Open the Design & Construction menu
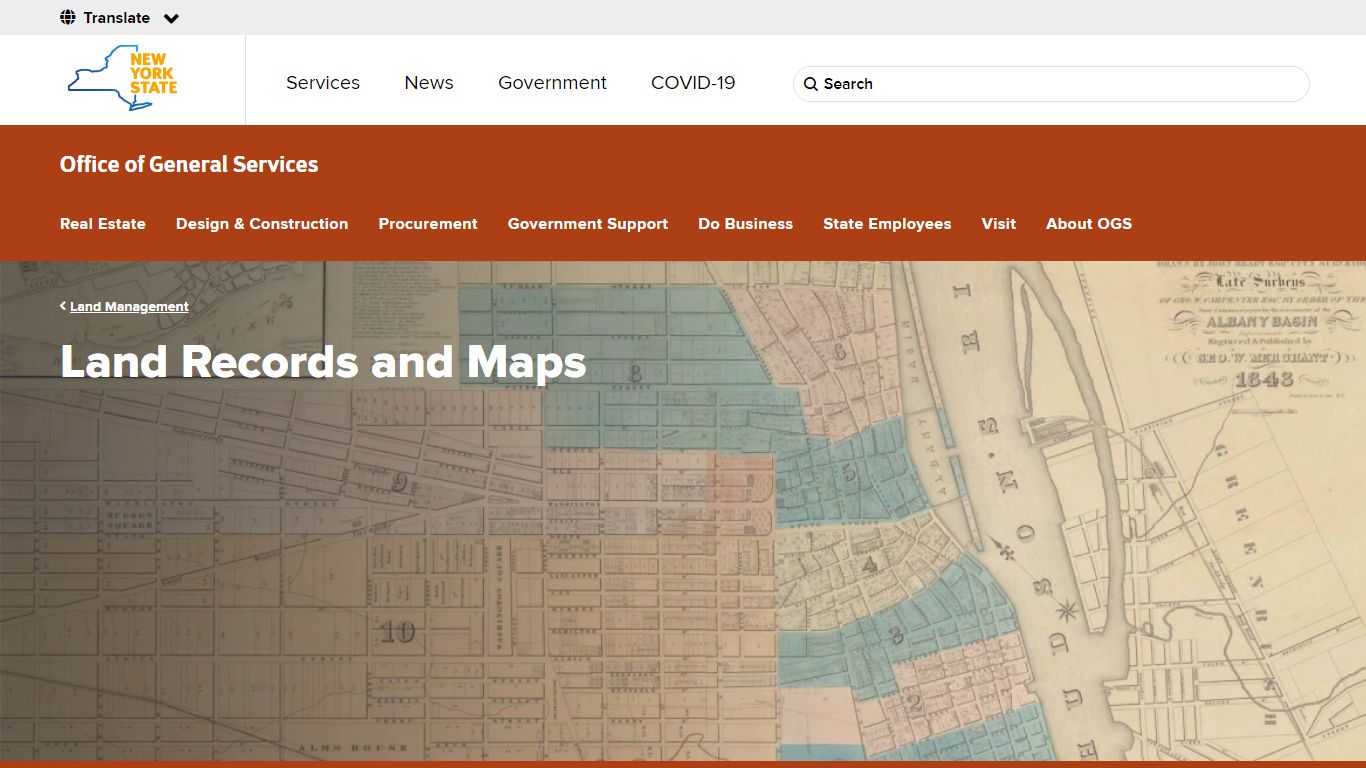This screenshot has height=768, width=1366. pyautogui.click(x=262, y=224)
